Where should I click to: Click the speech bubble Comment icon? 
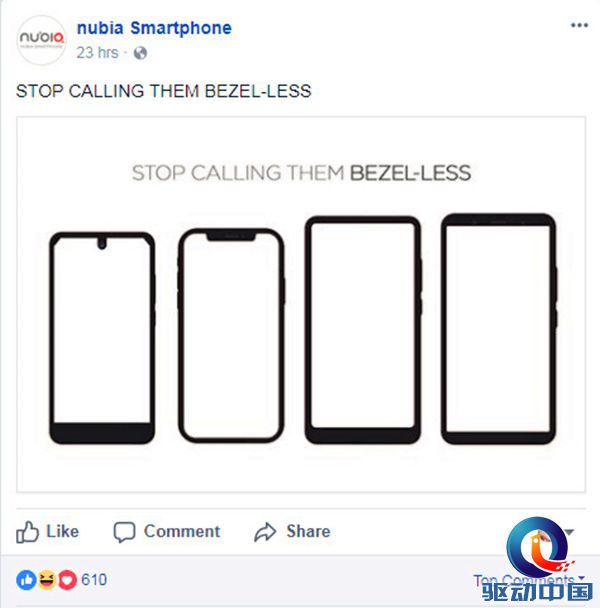point(124,532)
